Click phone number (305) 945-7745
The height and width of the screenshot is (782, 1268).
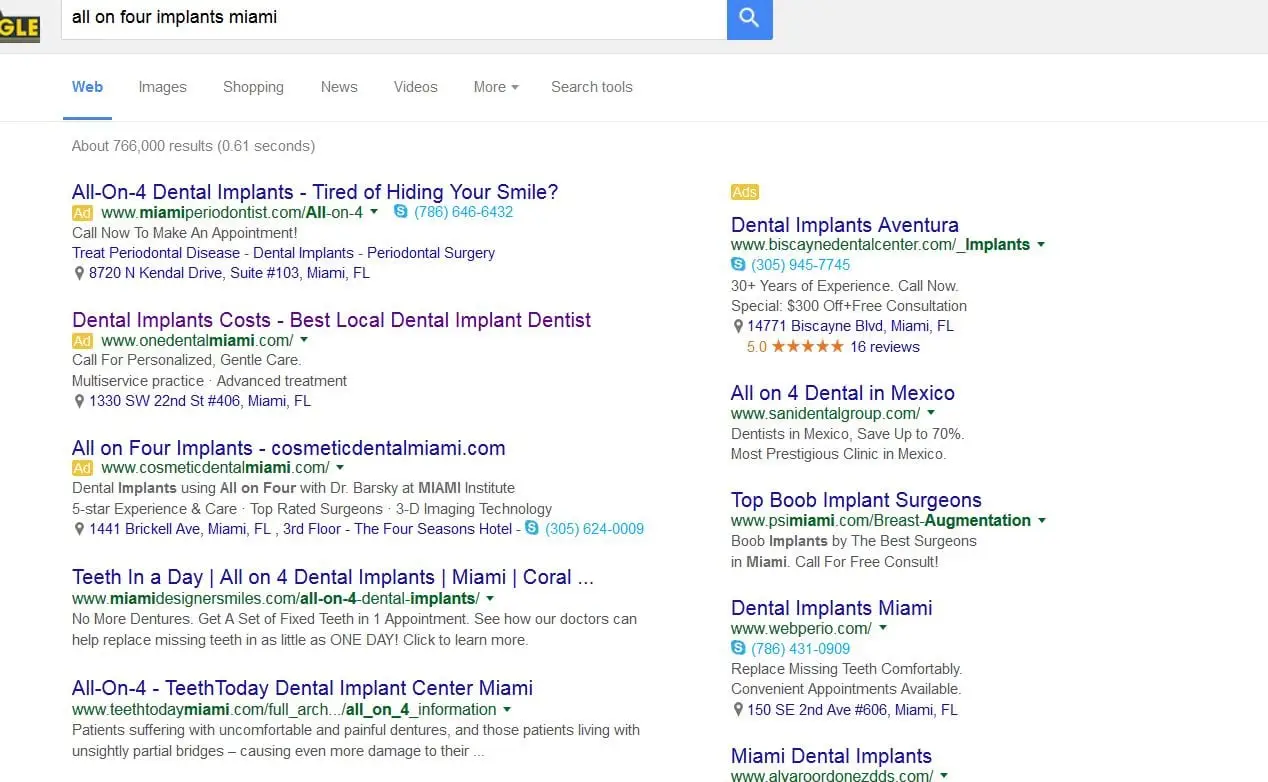tap(801, 265)
